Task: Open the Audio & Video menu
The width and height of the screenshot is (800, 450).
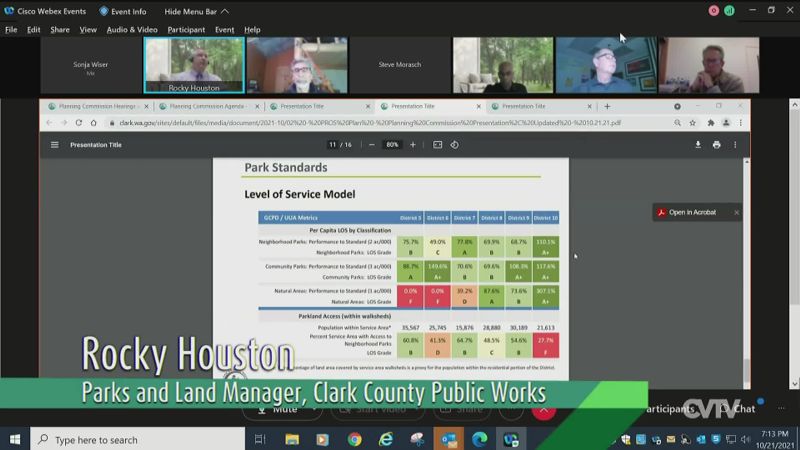Action: tap(132, 30)
